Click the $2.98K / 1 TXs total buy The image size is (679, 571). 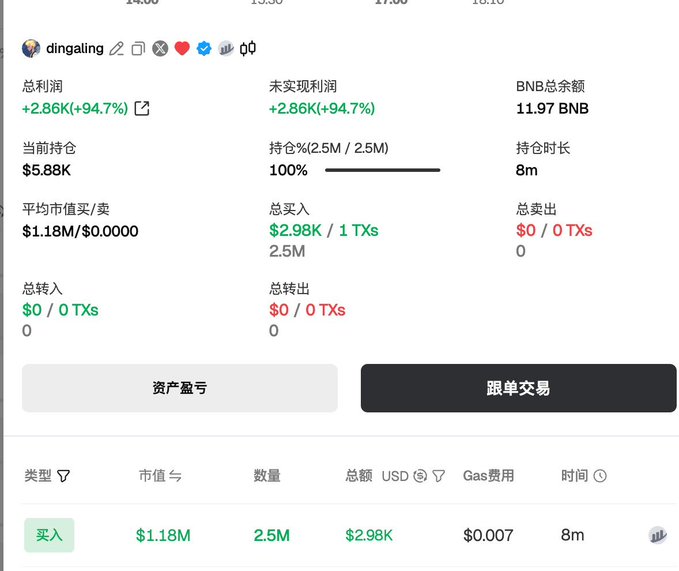click(x=323, y=231)
